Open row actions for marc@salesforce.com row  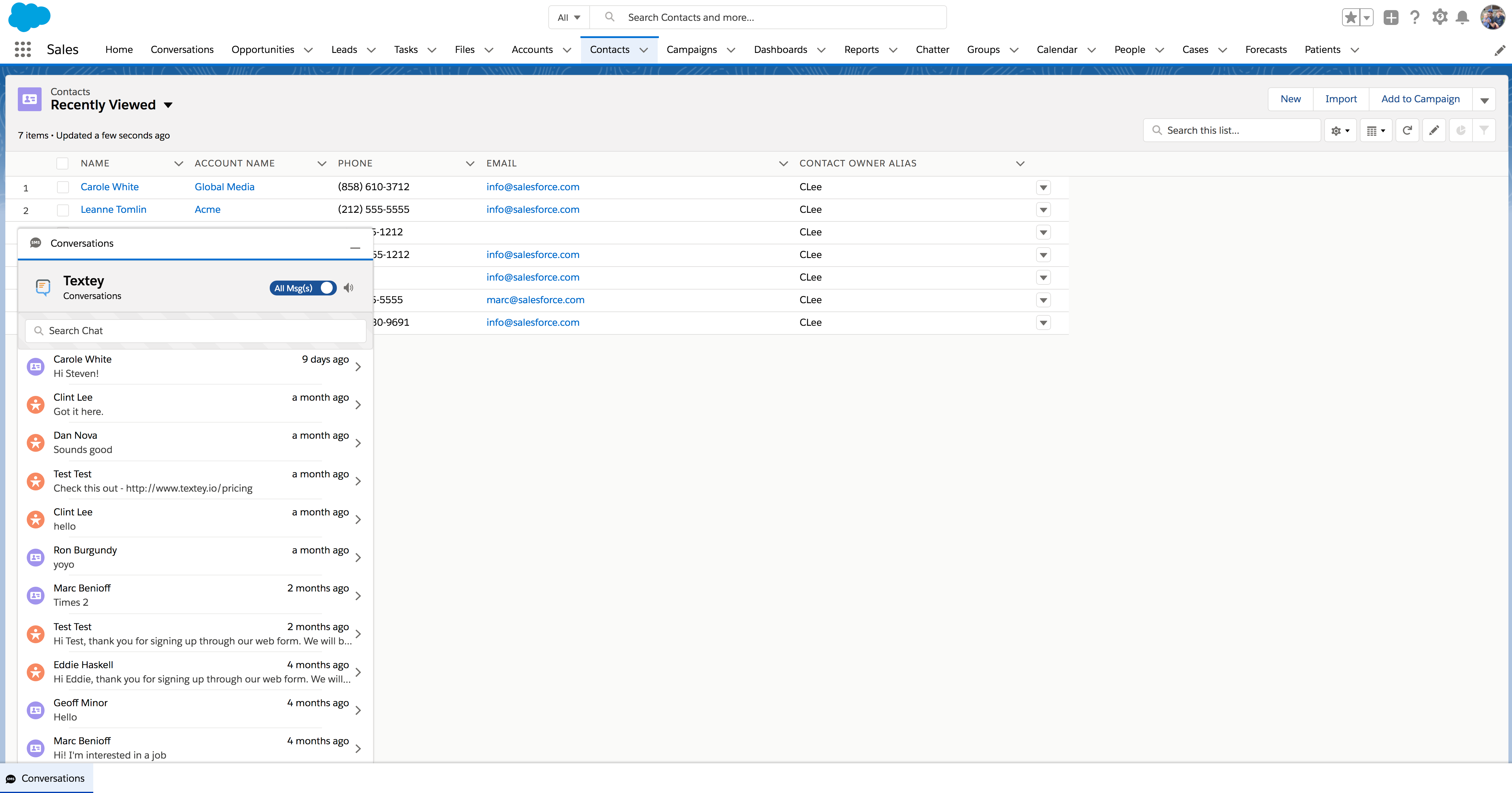[1043, 300]
